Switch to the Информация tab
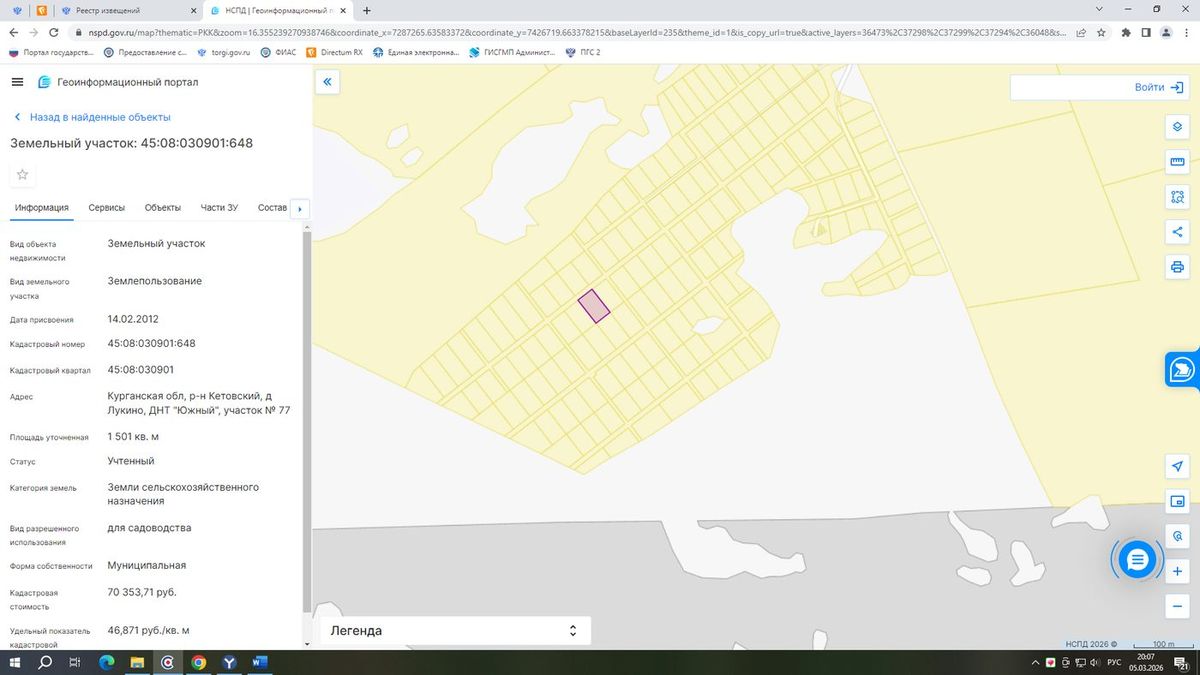The image size is (1200, 675). 41,208
